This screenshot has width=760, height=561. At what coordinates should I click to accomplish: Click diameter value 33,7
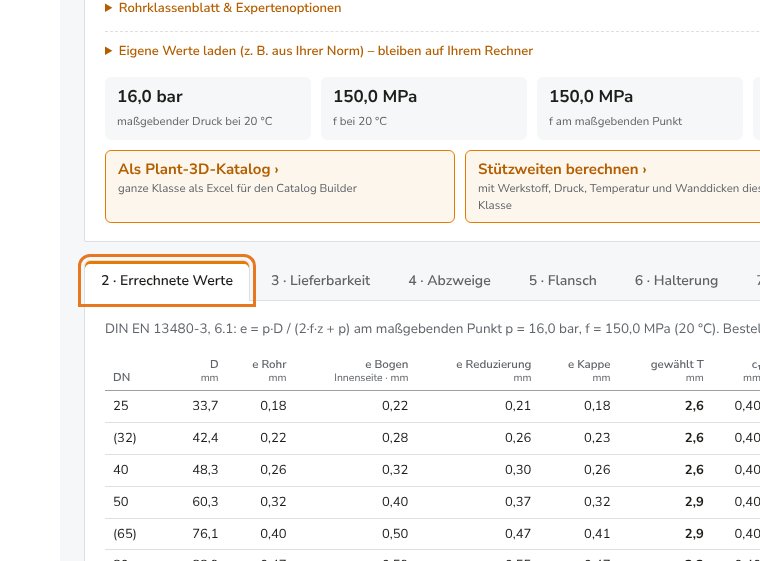coord(205,405)
